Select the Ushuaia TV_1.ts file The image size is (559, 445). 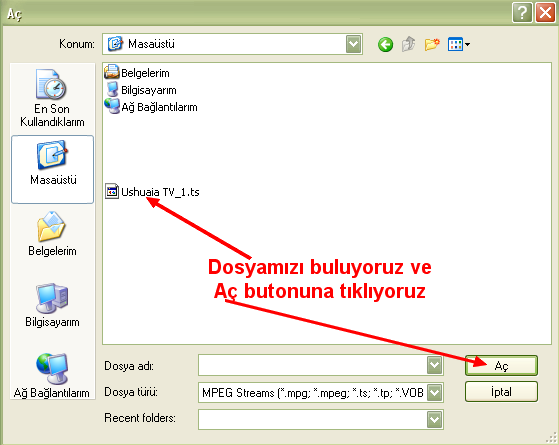(152, 192)
